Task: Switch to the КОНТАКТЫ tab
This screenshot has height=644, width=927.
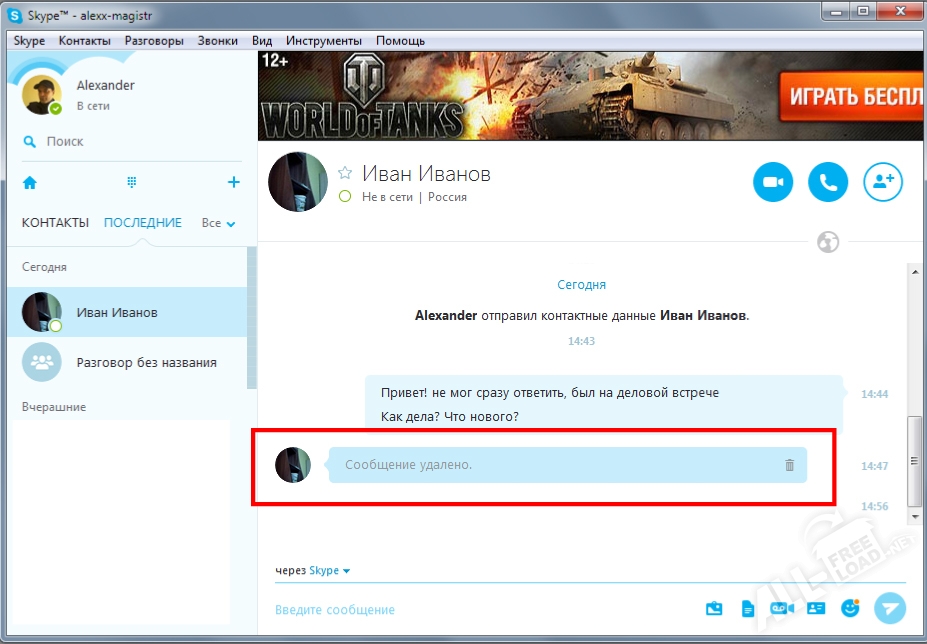Action: pos(55,223)
